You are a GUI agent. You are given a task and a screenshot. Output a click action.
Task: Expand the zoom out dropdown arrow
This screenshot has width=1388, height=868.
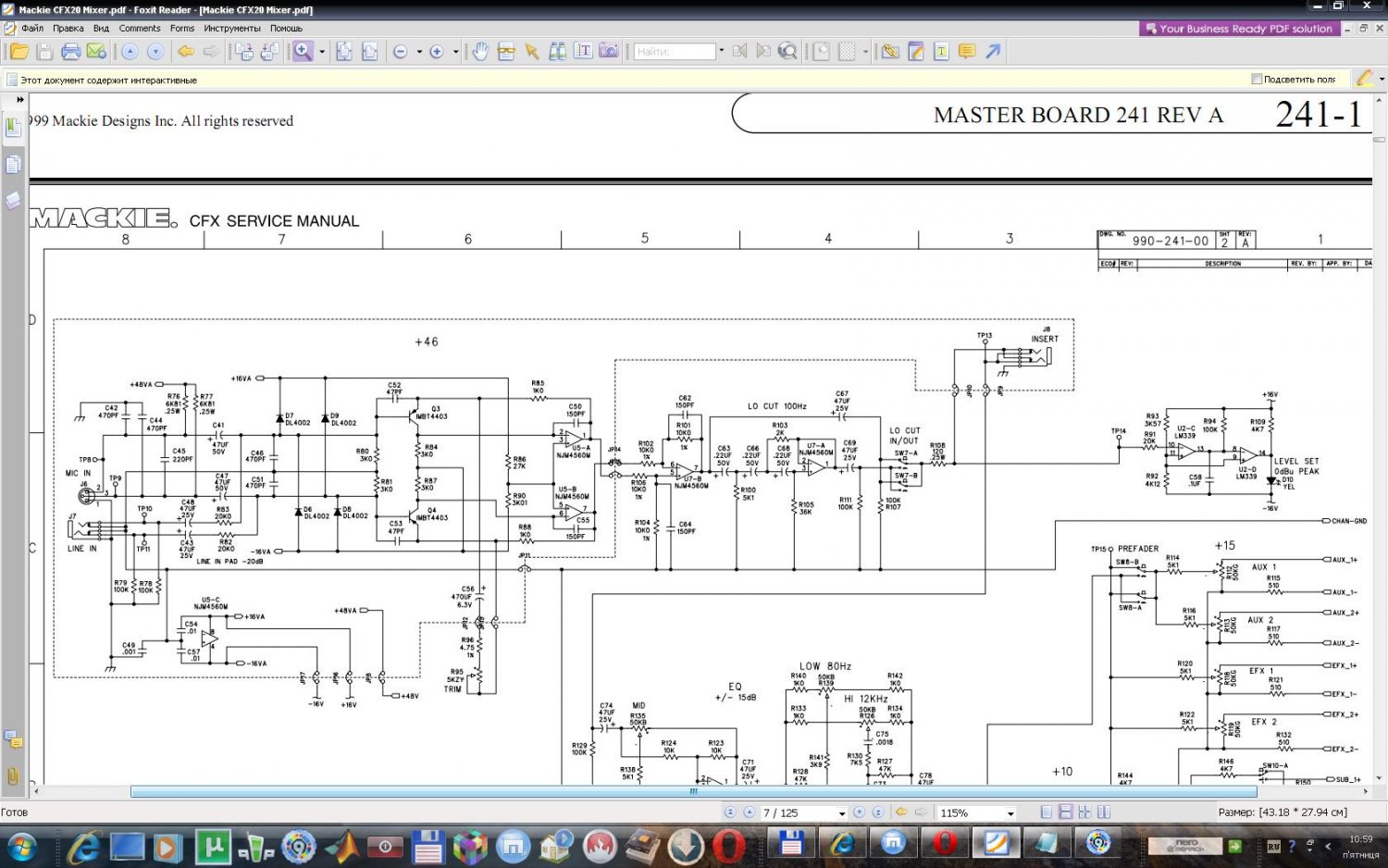419,52
